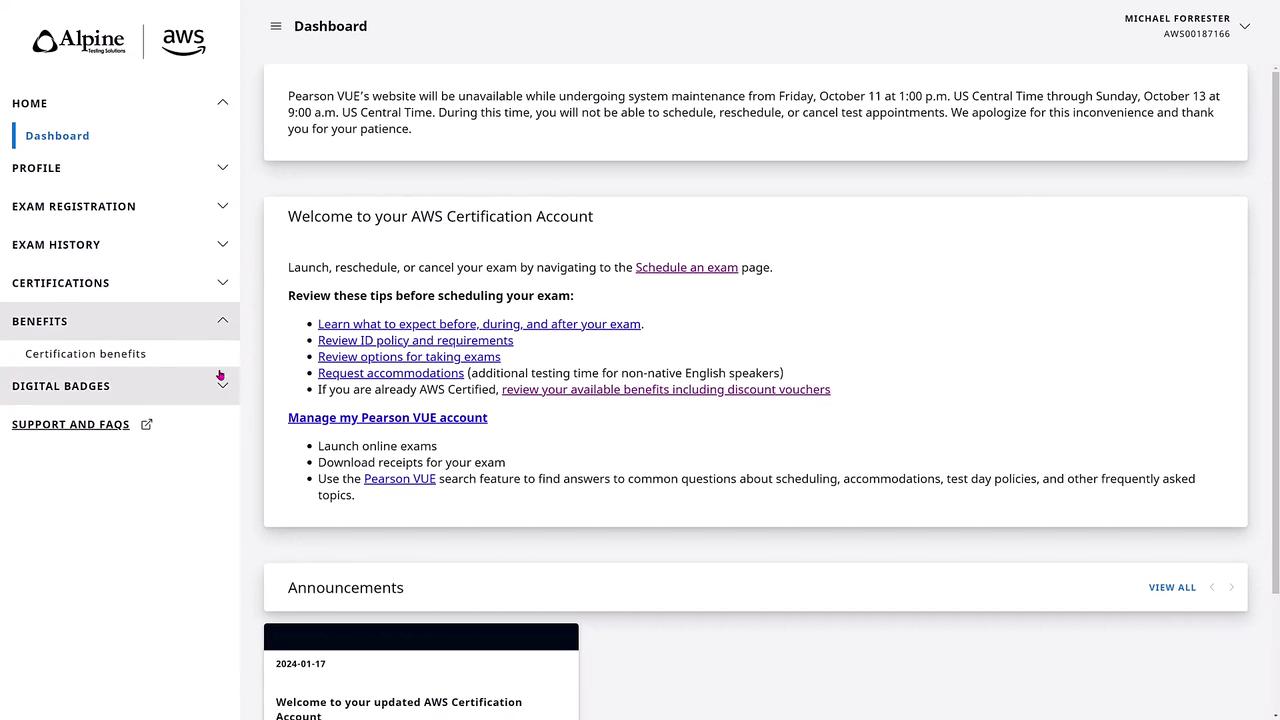The width and height of the screenshot is (1280, 720).
Task: Open Certification benefits menu item
Action: [85, 354]
